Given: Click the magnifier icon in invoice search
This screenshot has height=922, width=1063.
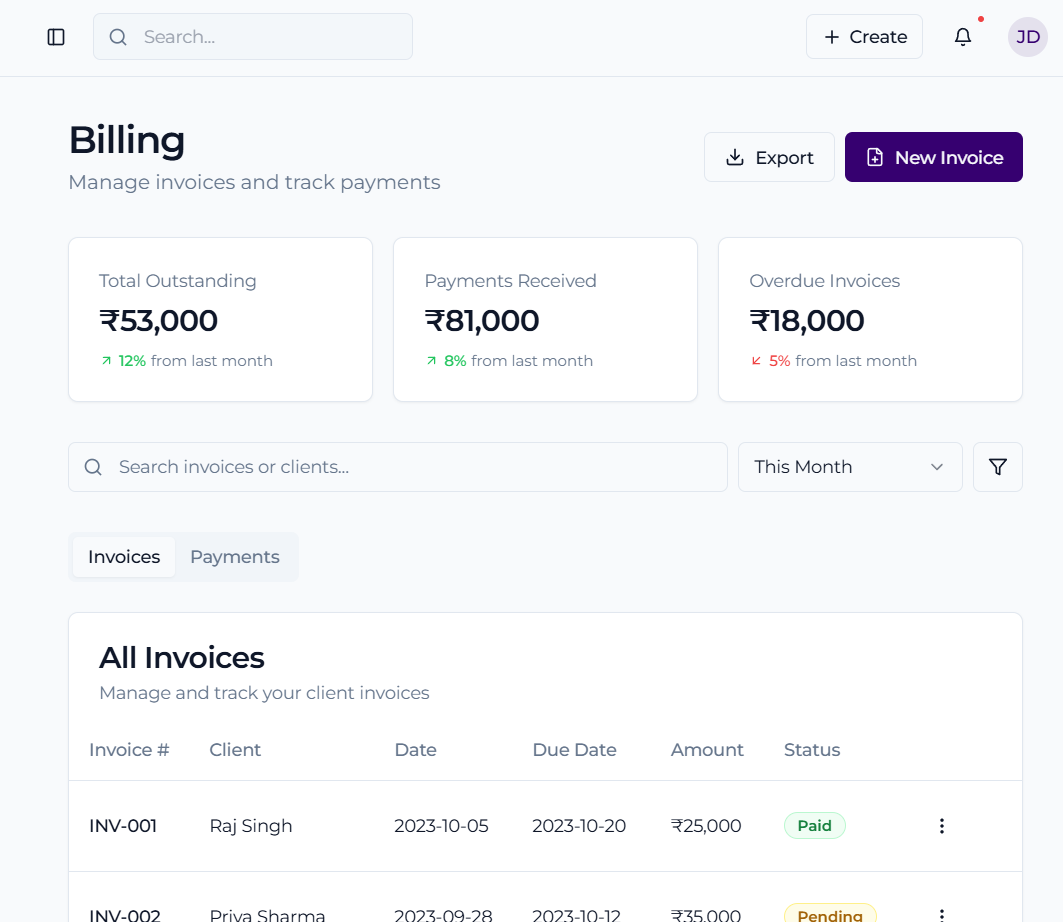Looking at the screenshot, I should [x=93, y=467].
